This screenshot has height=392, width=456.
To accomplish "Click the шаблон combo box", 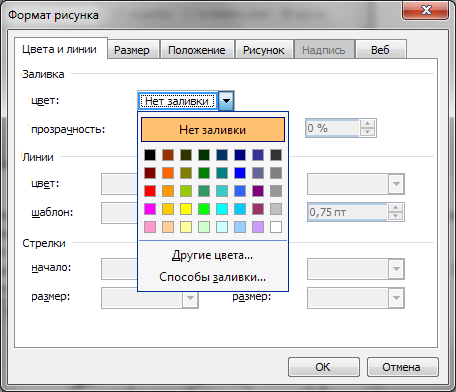I will (120, 213).
